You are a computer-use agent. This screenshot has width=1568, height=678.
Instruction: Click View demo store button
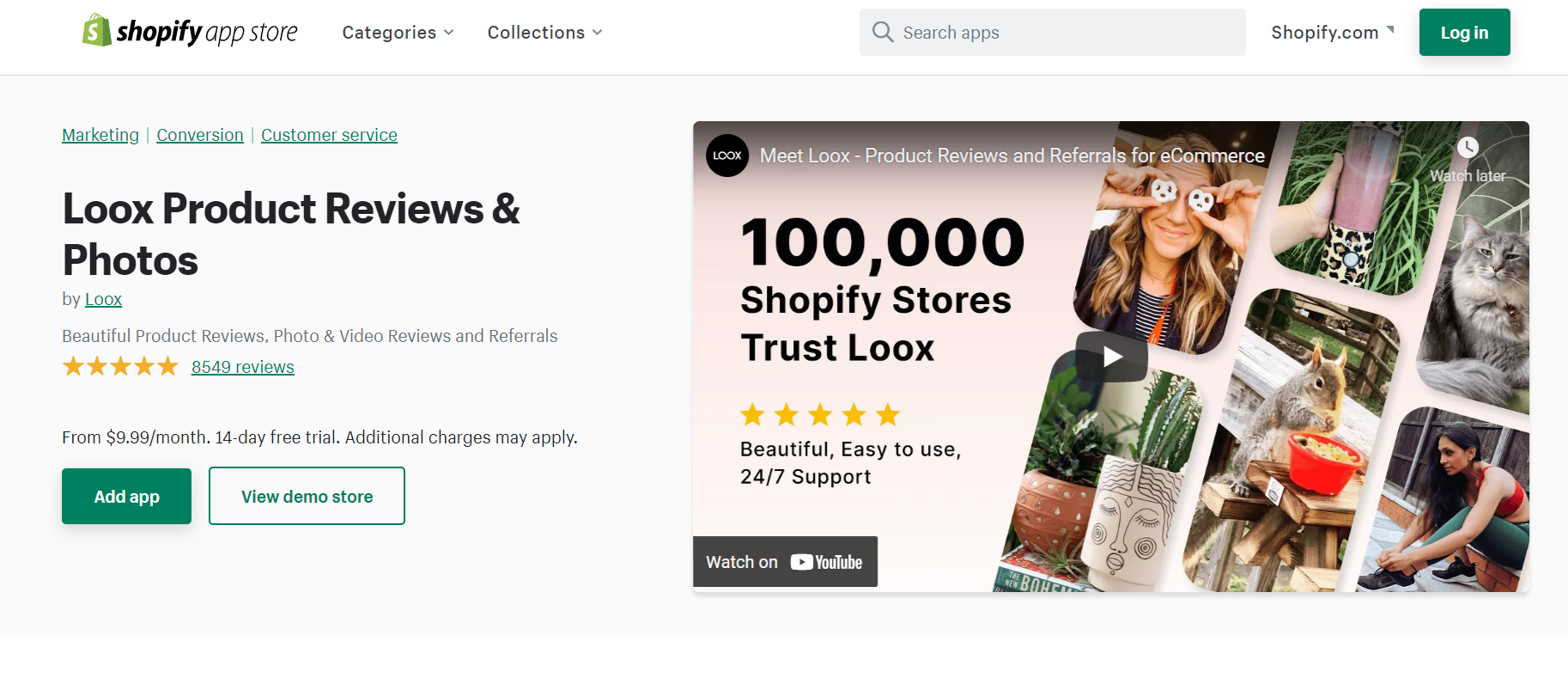pyautogui.click(x=307, y=496)
